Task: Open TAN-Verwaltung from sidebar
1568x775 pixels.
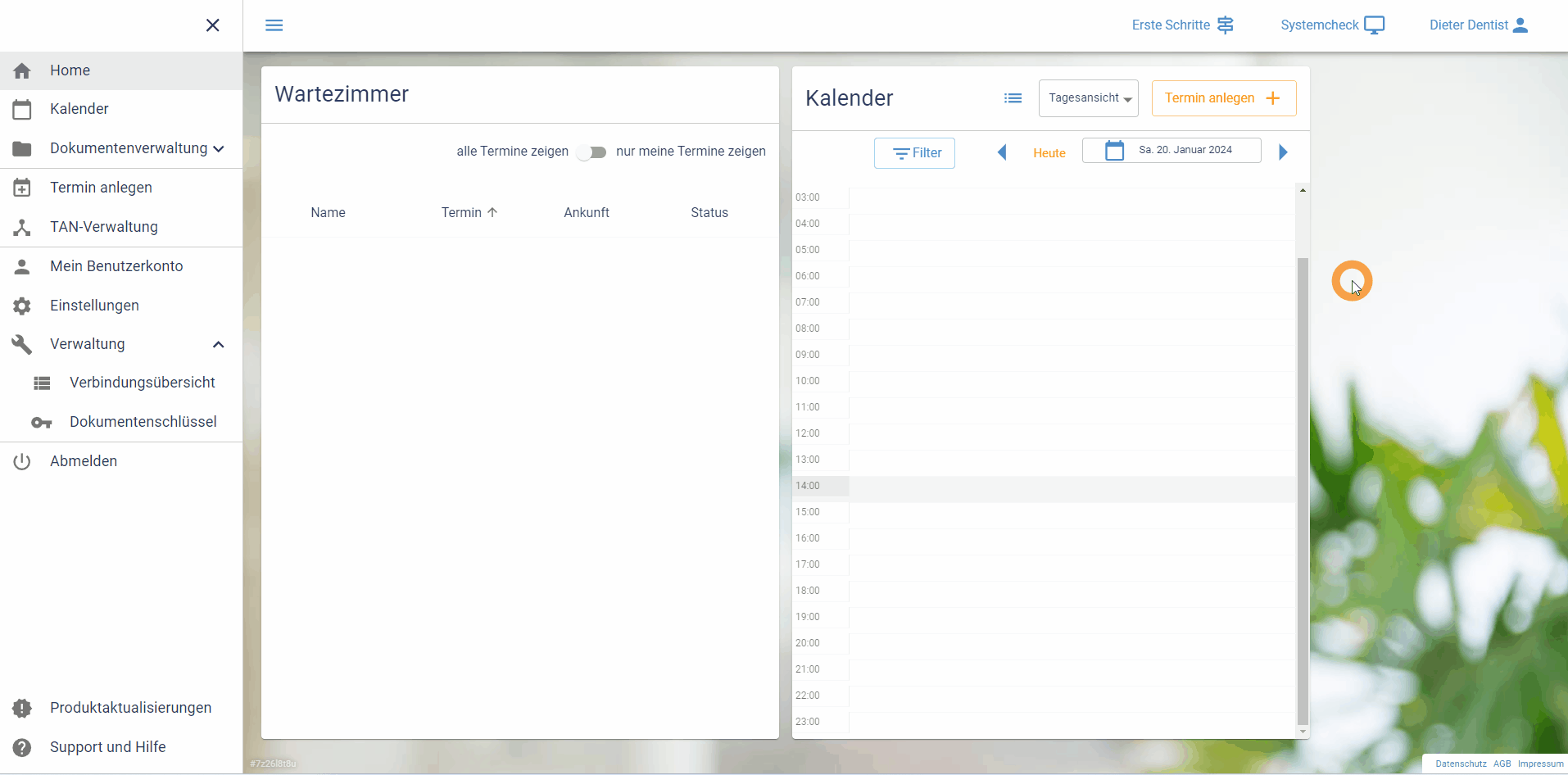Action: click(103, 227)
